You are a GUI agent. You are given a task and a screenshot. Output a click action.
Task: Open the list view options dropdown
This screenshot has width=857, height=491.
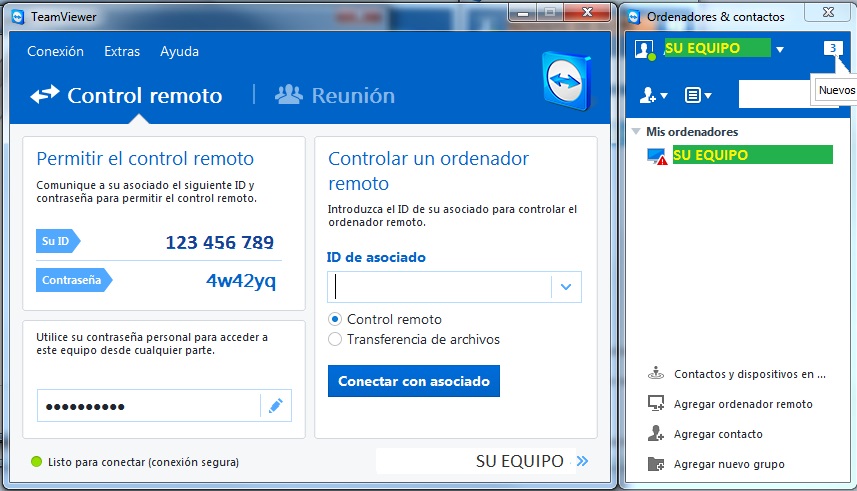coord(698,96)
